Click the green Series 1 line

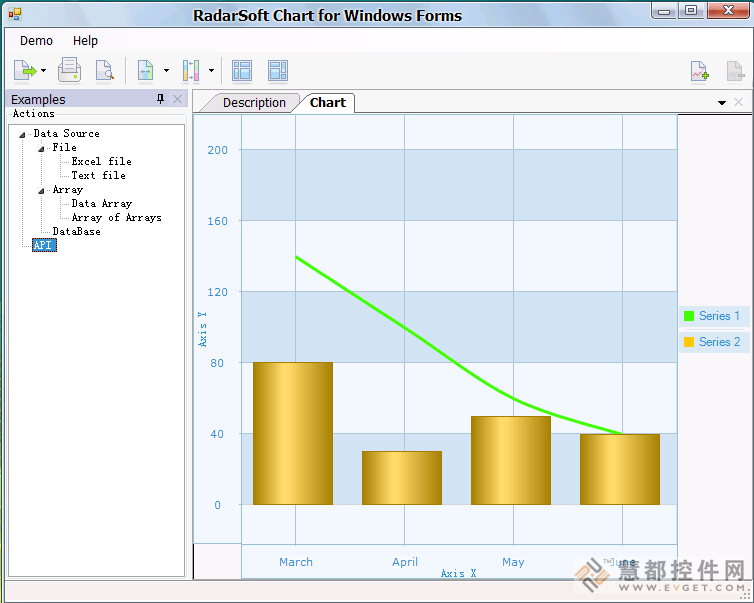coord(405,328)
